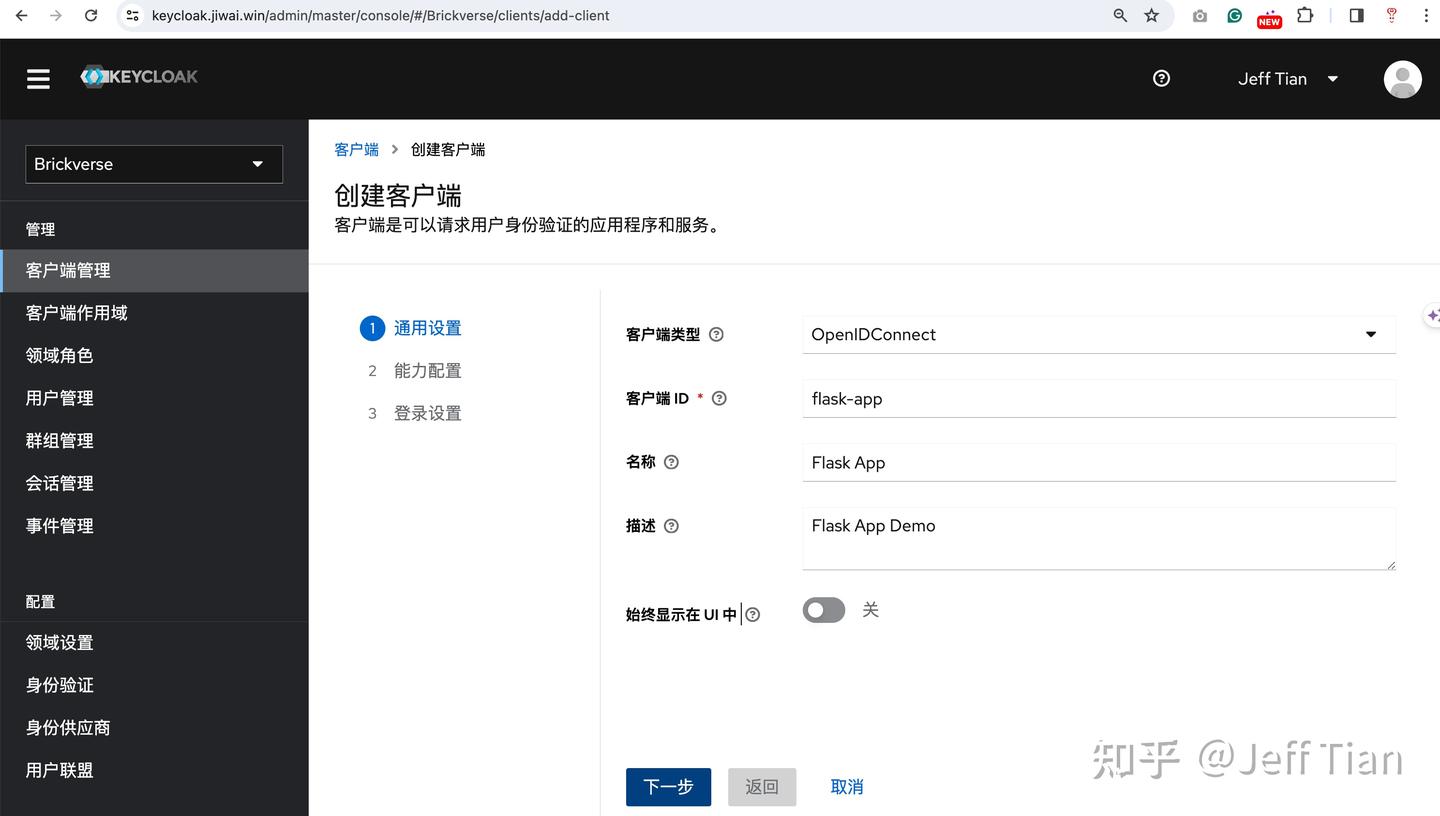Click inside the 客户端 ID input field
1440x816 pixels.
point(1098,398)
